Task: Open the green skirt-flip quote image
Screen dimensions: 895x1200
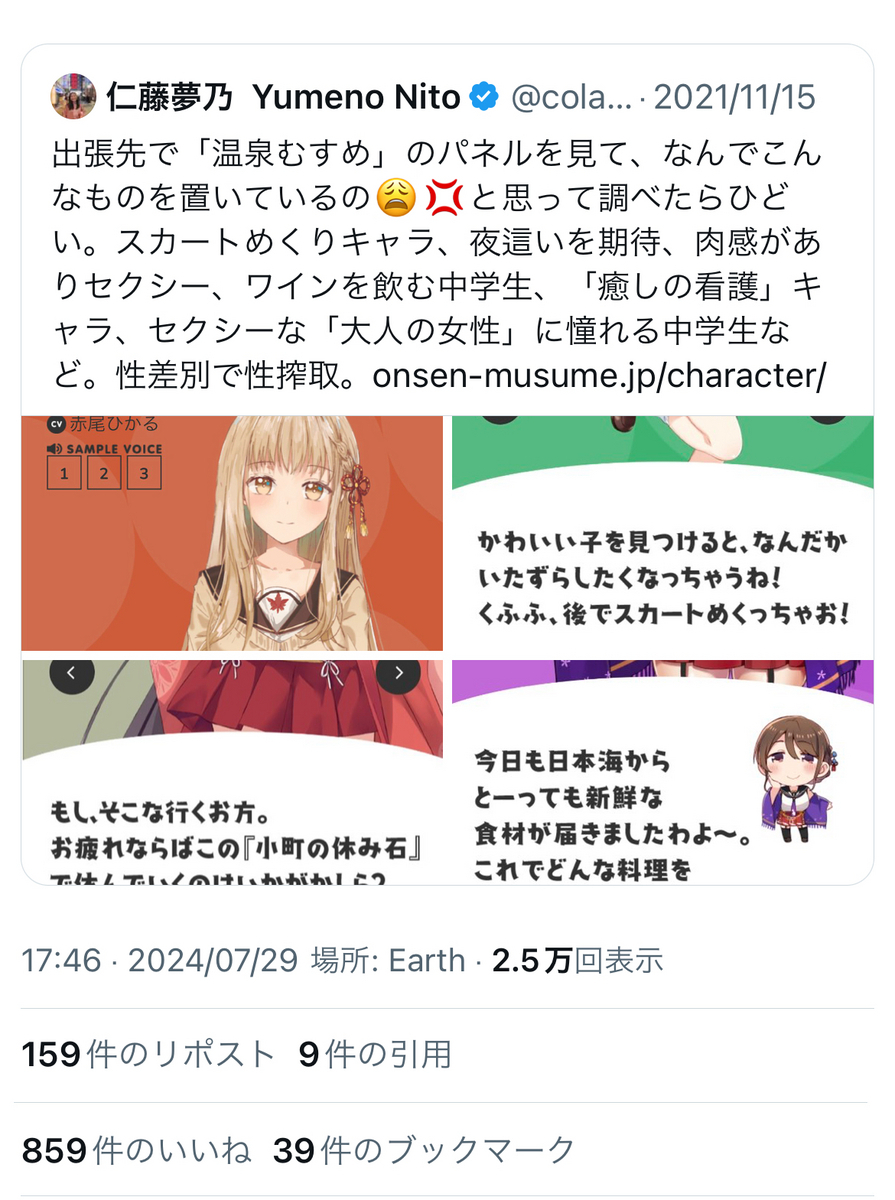Action: pos(663,533)
